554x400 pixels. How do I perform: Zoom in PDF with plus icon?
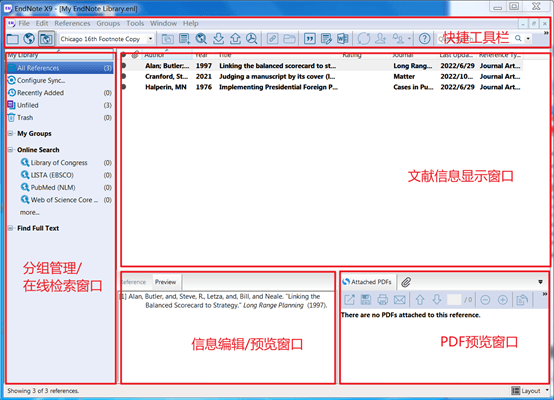(502, 300)
